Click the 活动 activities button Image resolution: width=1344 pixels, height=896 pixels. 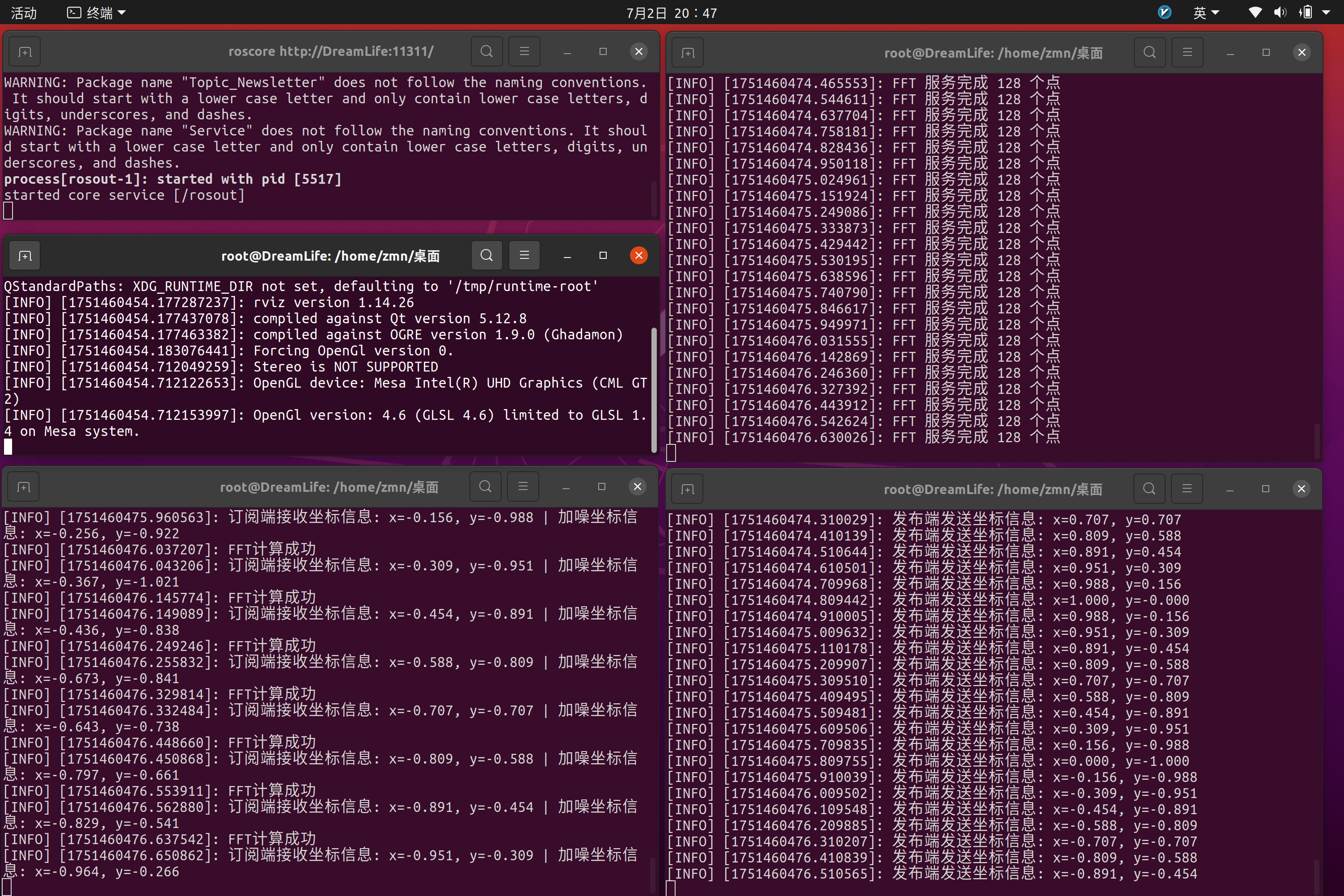coord(24,13)
